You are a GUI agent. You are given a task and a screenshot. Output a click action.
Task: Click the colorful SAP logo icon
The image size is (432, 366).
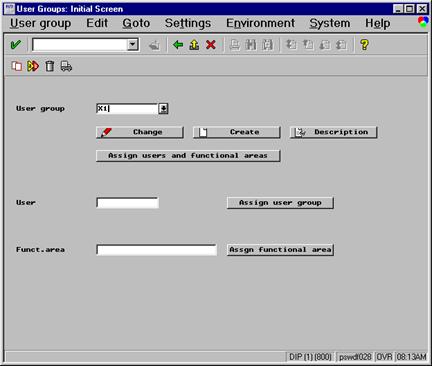(x=423, y=22)
